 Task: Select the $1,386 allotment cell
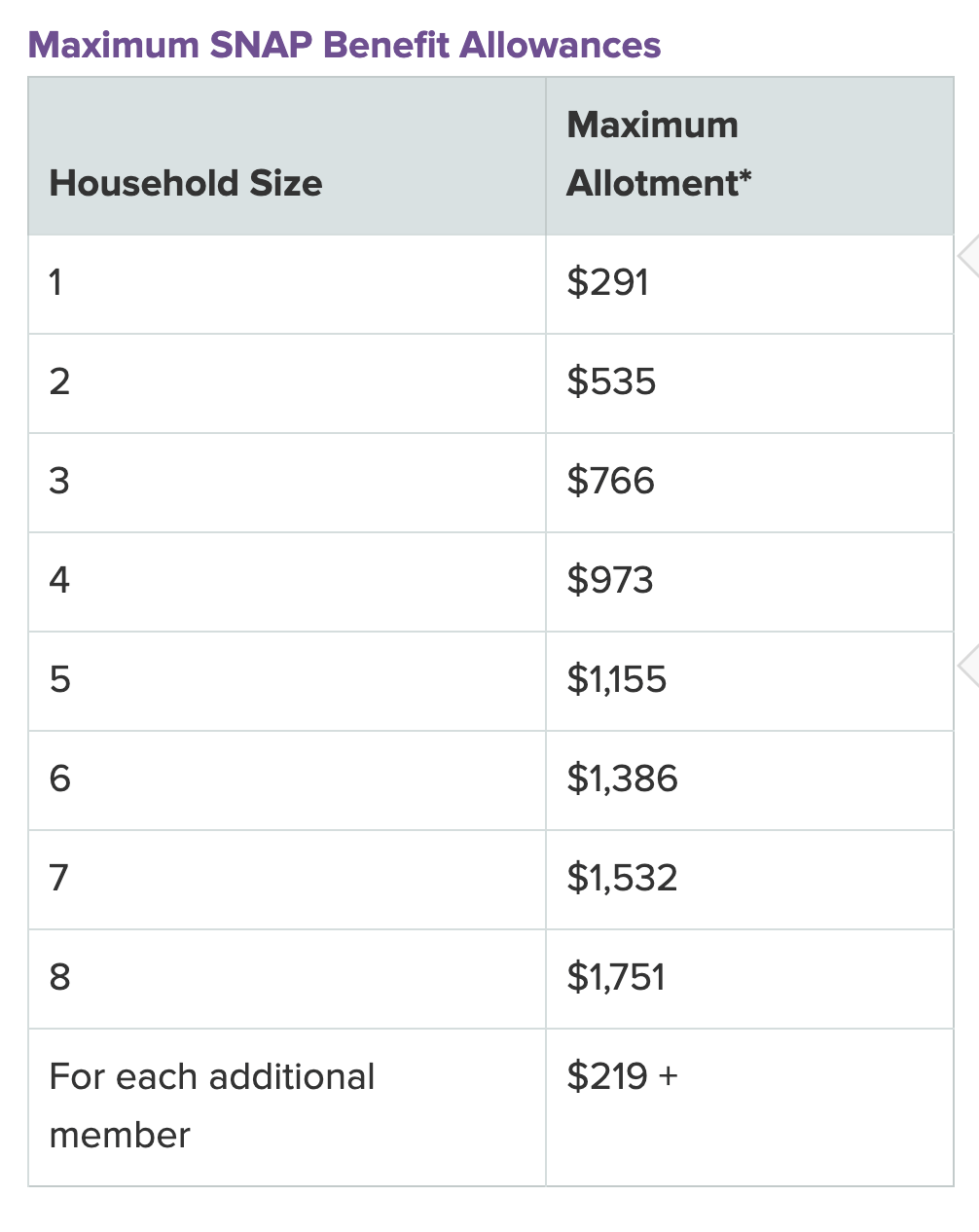pyautogui.click(x=622, y=779)
